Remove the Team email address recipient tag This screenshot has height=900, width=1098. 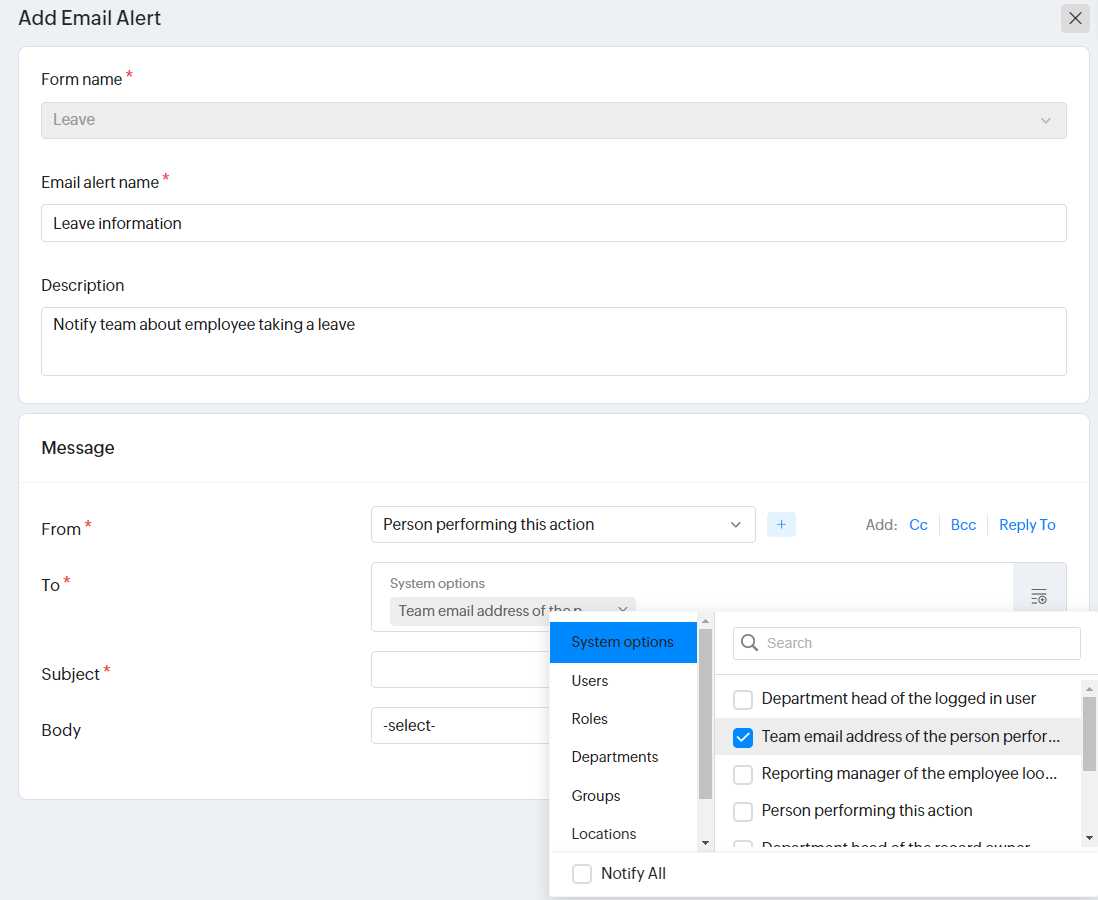click(x=622, y=610)
